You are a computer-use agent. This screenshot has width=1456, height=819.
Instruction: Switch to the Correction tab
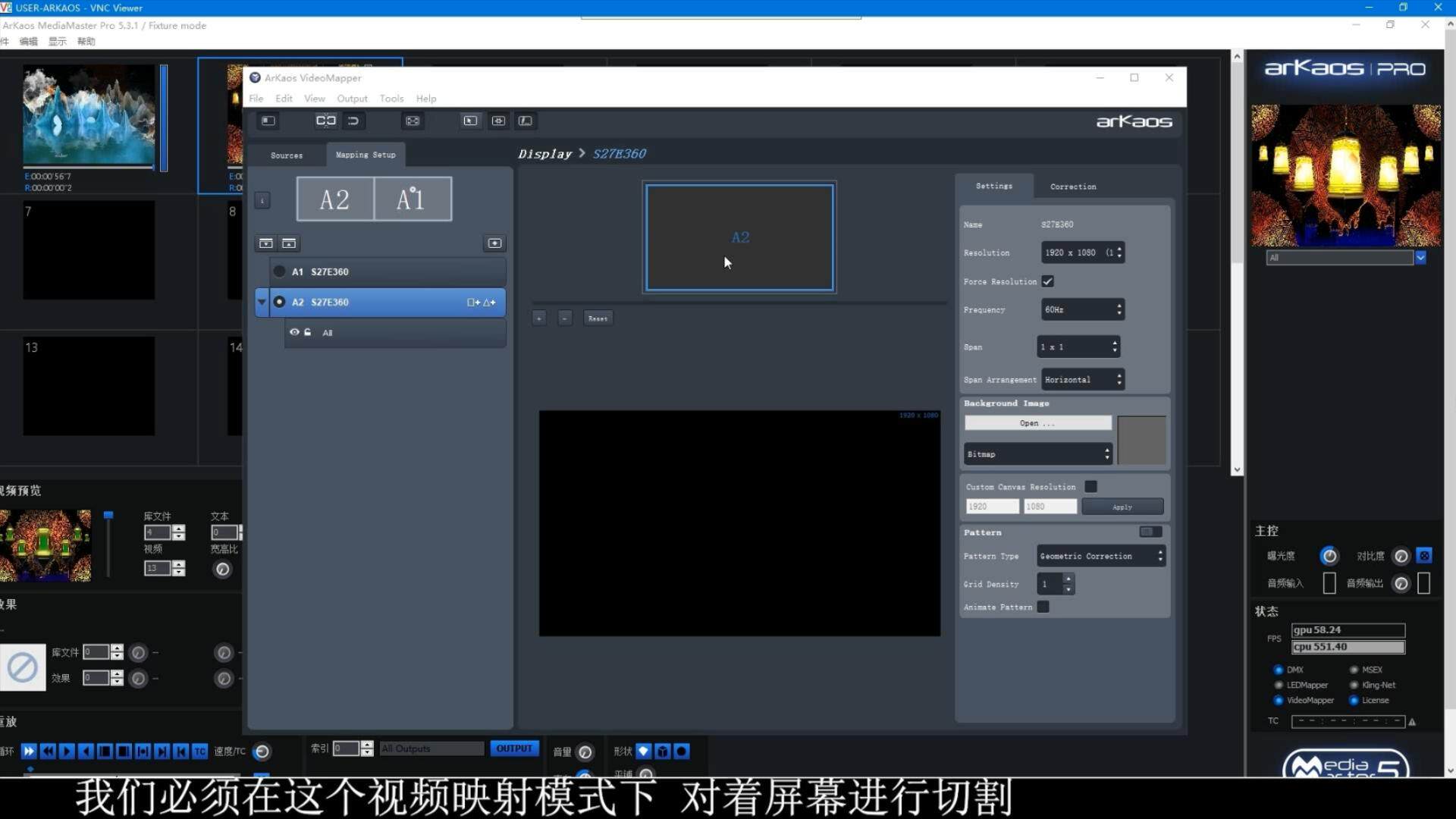[1072, 187]
